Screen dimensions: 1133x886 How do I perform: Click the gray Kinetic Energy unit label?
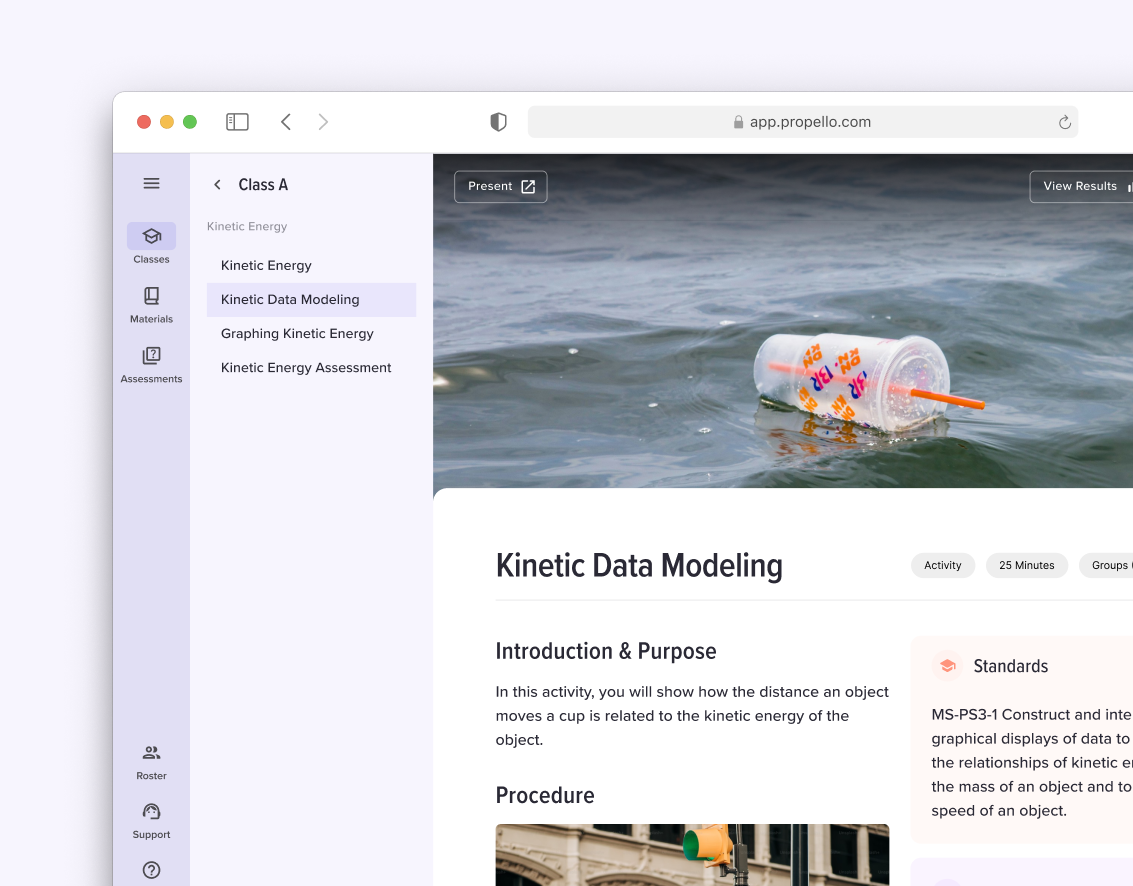246,226
